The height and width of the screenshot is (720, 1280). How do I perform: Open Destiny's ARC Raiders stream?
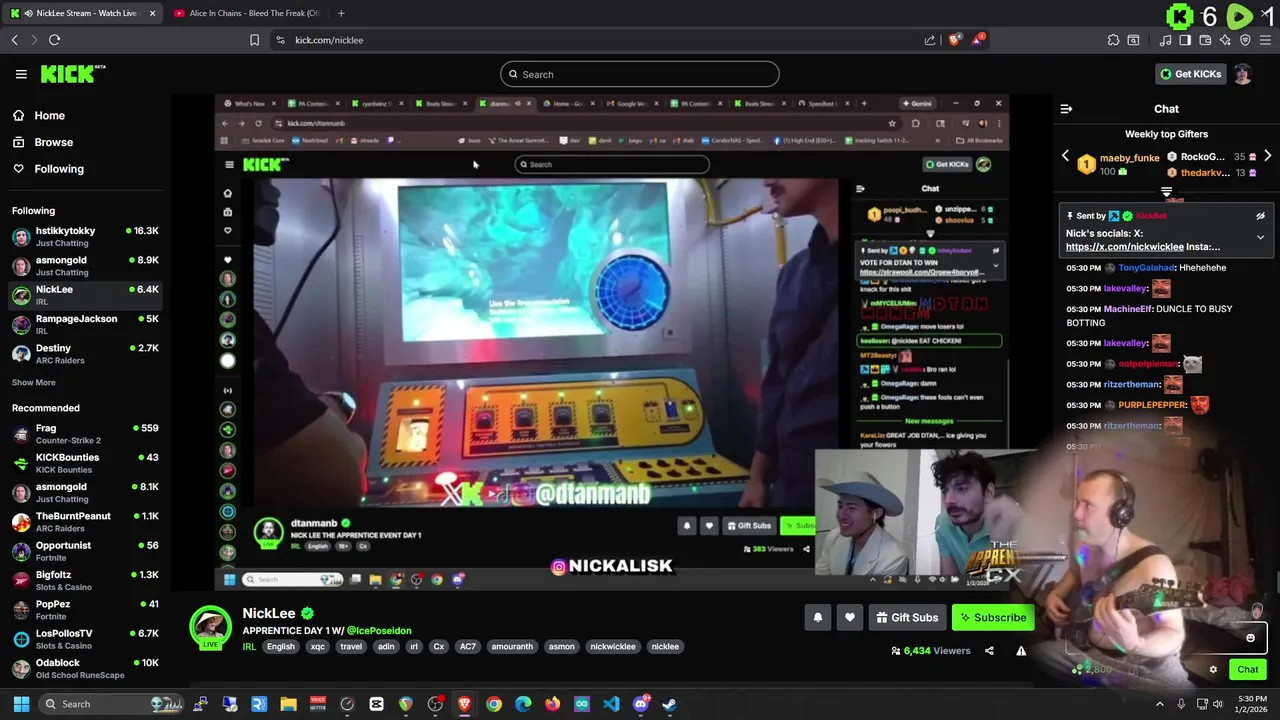click(85, 354)
